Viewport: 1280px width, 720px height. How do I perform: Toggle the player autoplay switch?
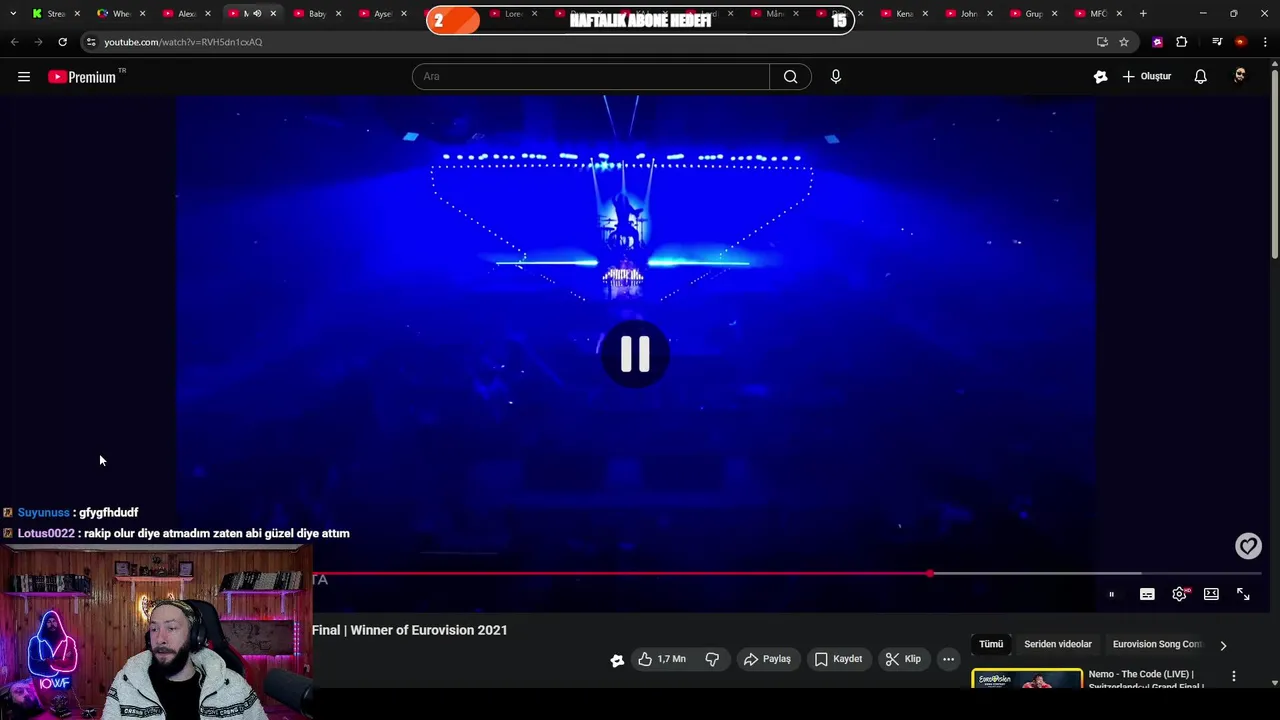click(x=1111, y=594)
